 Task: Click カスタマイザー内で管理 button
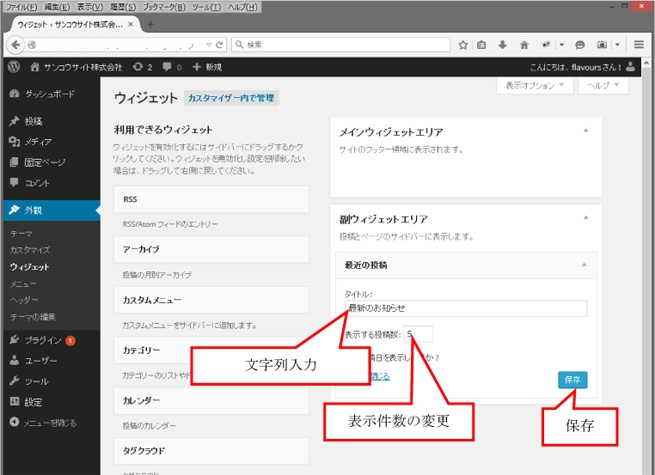click(x=231, y=98)
